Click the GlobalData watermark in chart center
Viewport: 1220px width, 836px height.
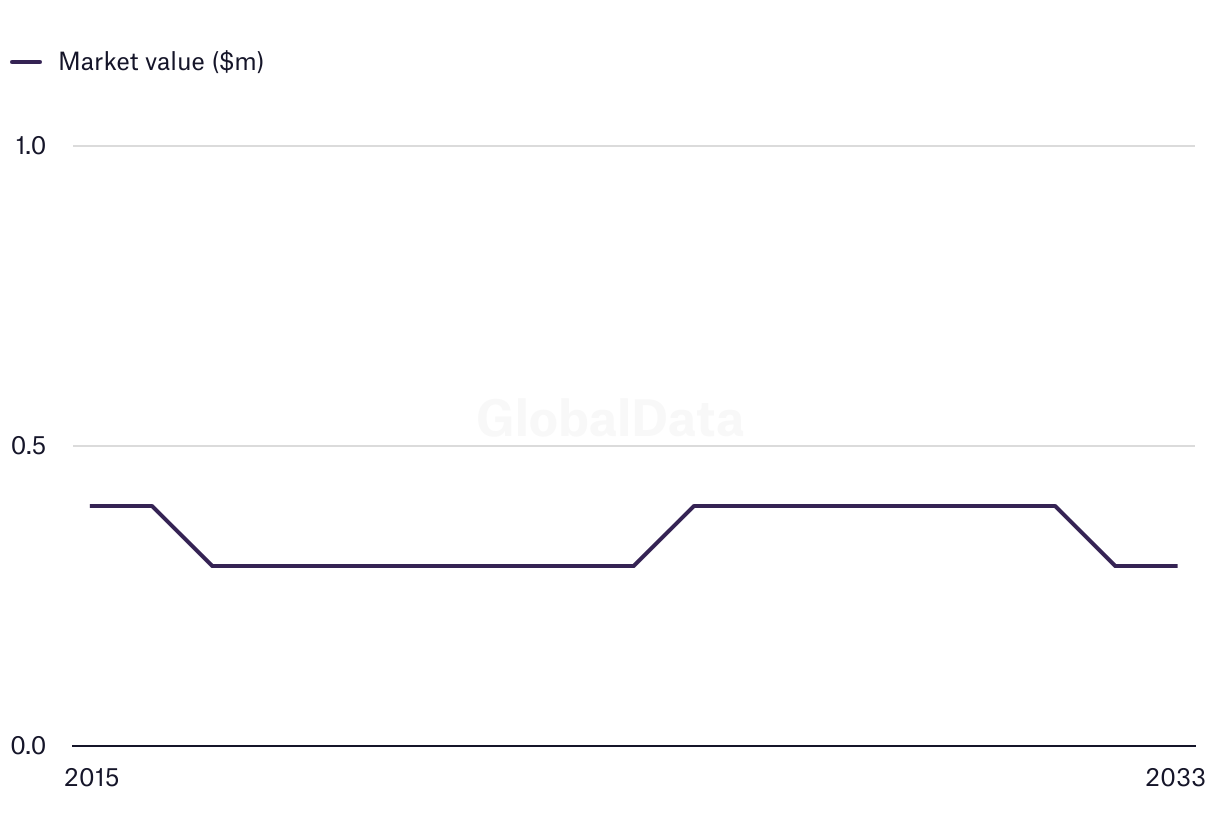click(x=610, y=419)
